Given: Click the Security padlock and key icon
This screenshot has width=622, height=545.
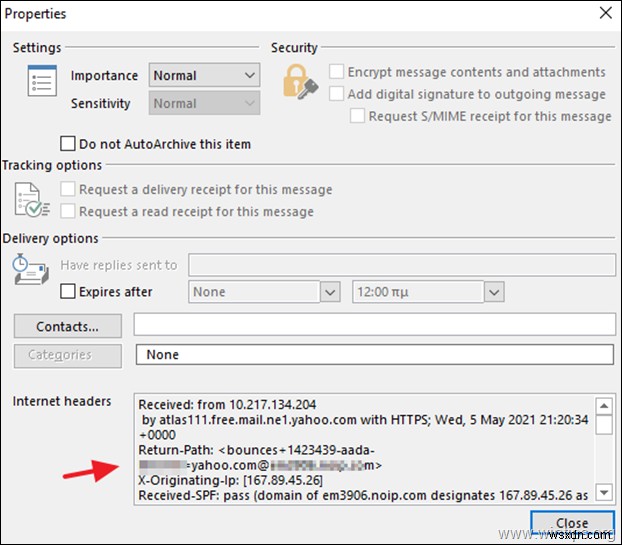Looking at the screenshot, I should tap(300, 82).
